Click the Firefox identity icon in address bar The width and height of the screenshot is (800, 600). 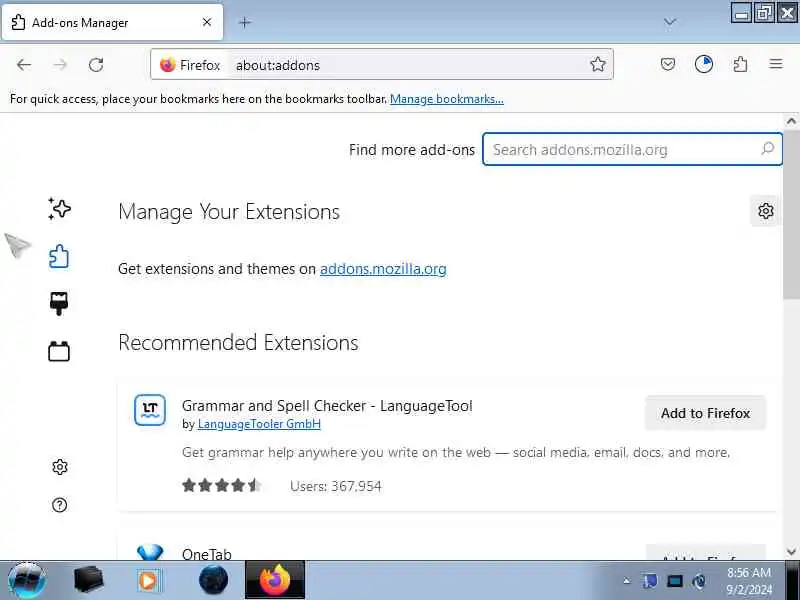click(167, 65)
